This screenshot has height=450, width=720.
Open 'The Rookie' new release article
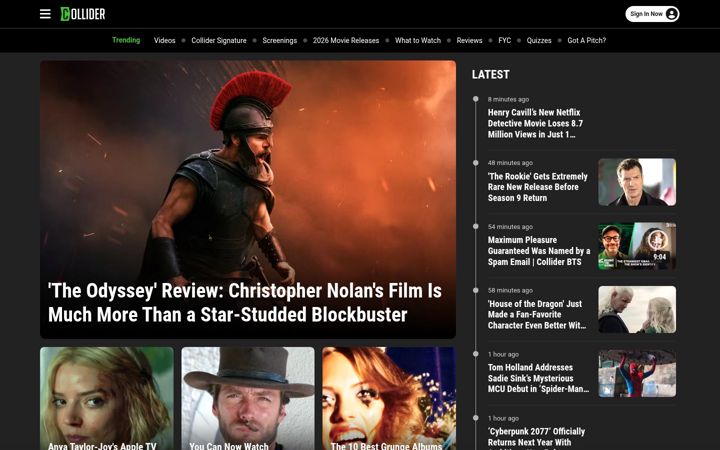pyautogui.click(x=537, y=187)
